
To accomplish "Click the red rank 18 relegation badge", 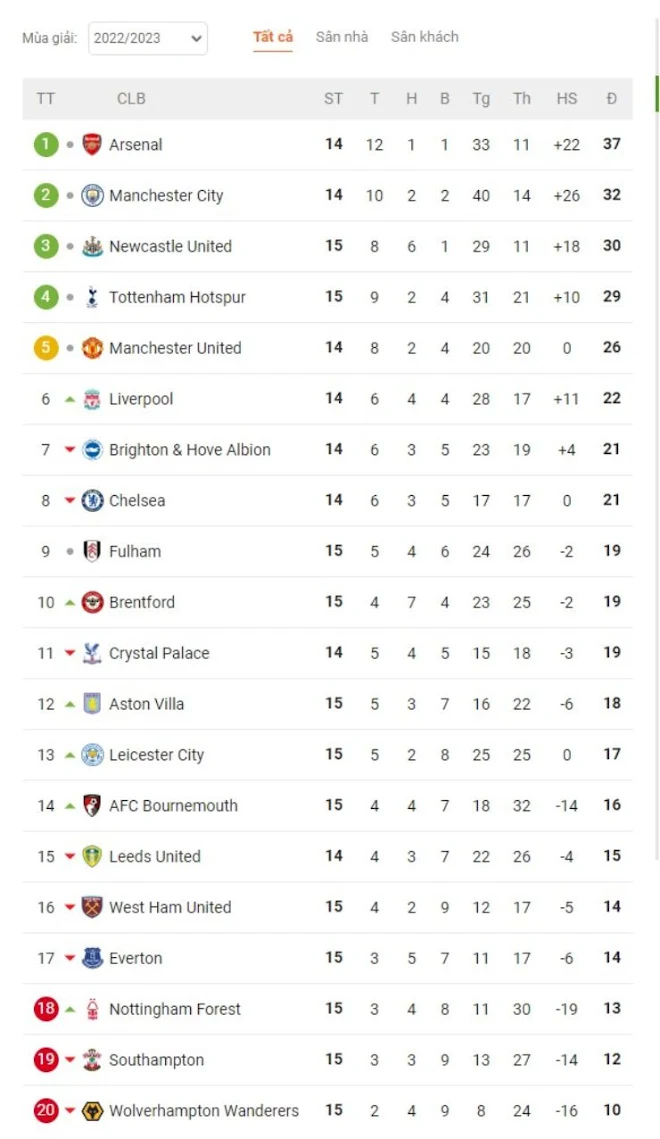I will 46,1009.
